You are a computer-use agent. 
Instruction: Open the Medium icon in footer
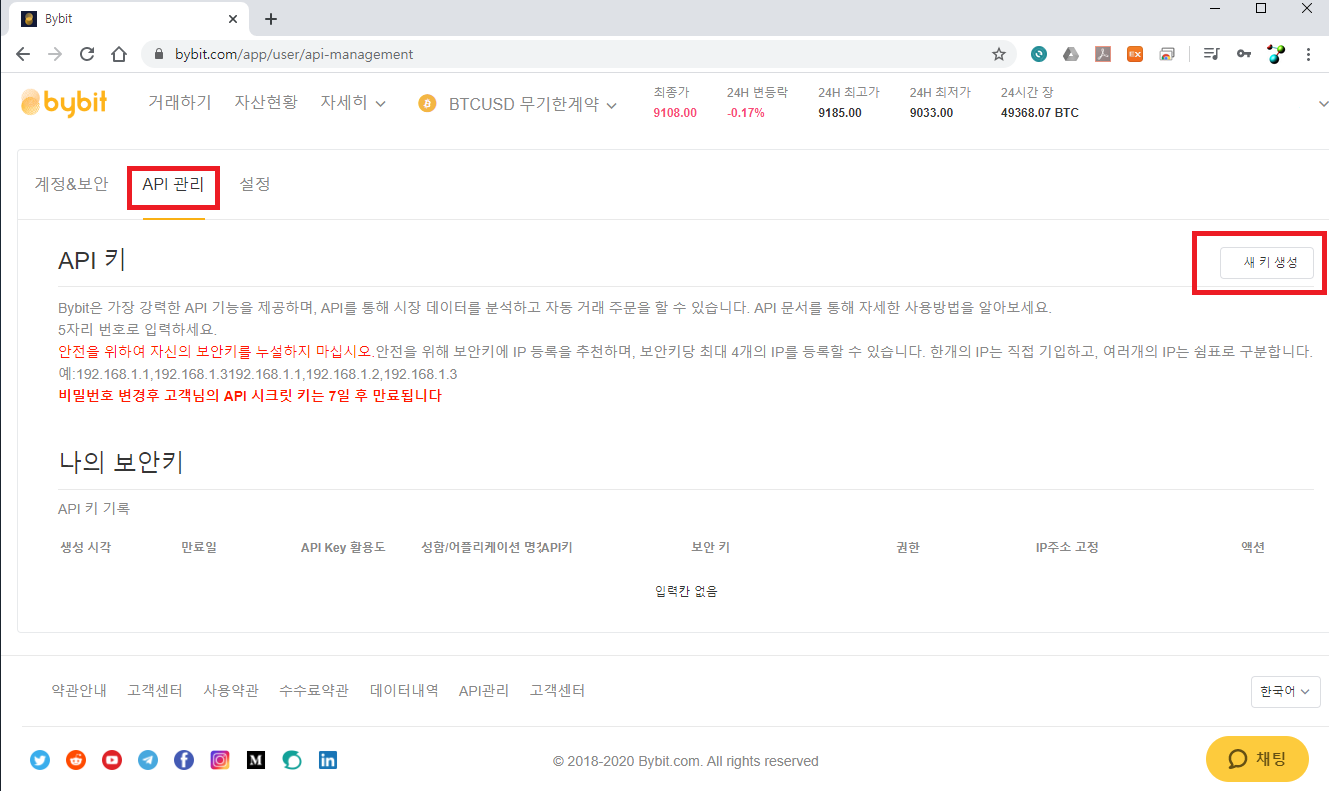pyautogui.click(x=256, y=760)
